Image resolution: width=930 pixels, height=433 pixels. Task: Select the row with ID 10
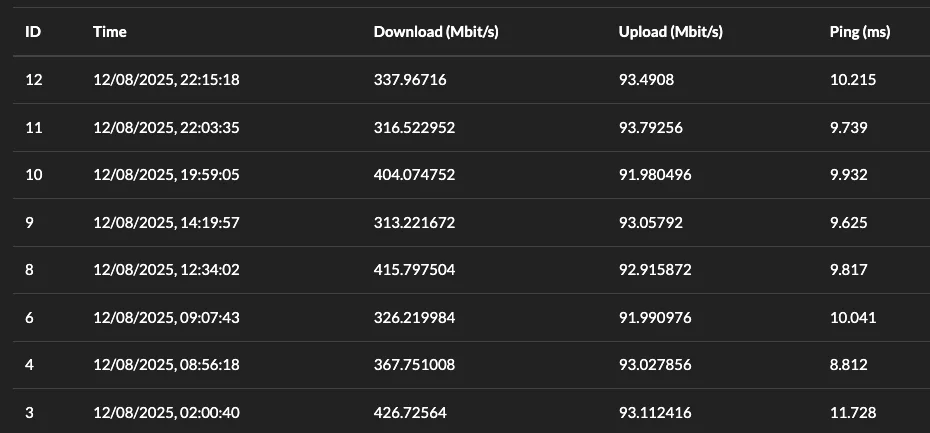click(472, 175)
